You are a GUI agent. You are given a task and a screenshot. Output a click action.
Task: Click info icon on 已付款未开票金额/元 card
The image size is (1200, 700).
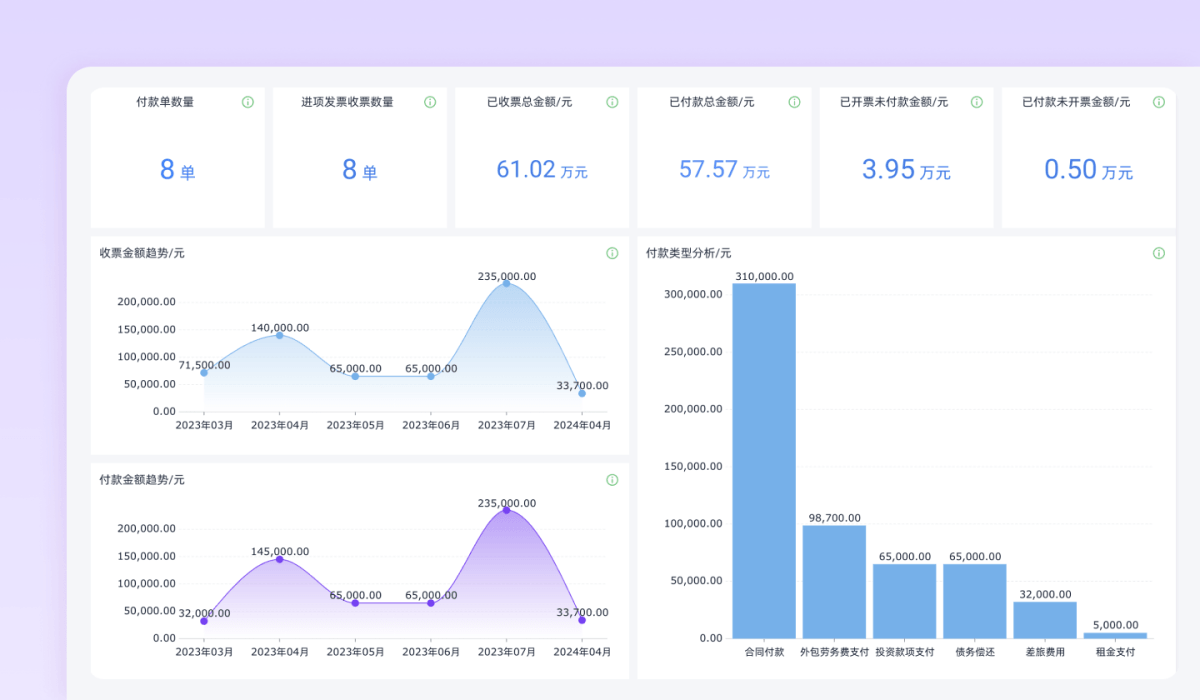[x=1158, y=102]
